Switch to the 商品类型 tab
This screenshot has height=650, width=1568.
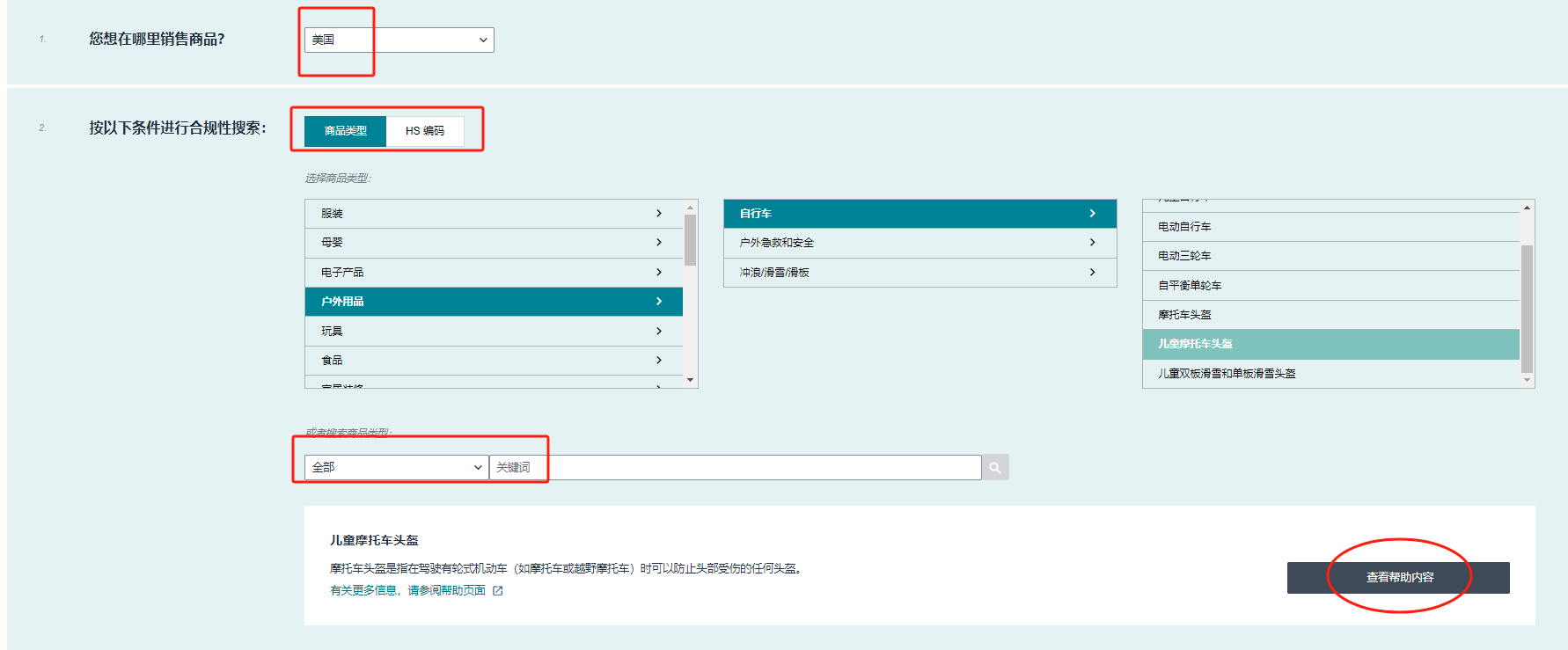(x=345, y=131)
